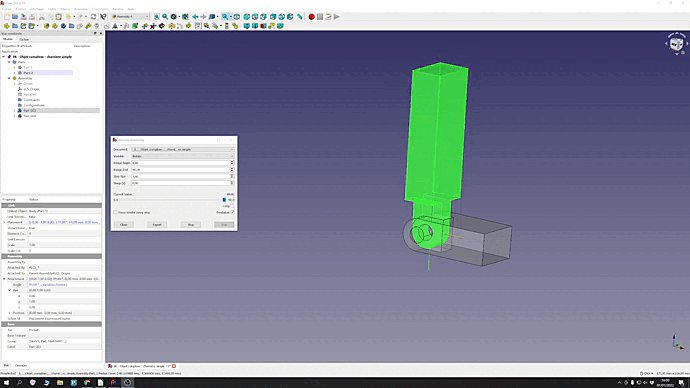690x388 pixels.
Task: Go forward with the right arrow icon
Action: [203, 17]
